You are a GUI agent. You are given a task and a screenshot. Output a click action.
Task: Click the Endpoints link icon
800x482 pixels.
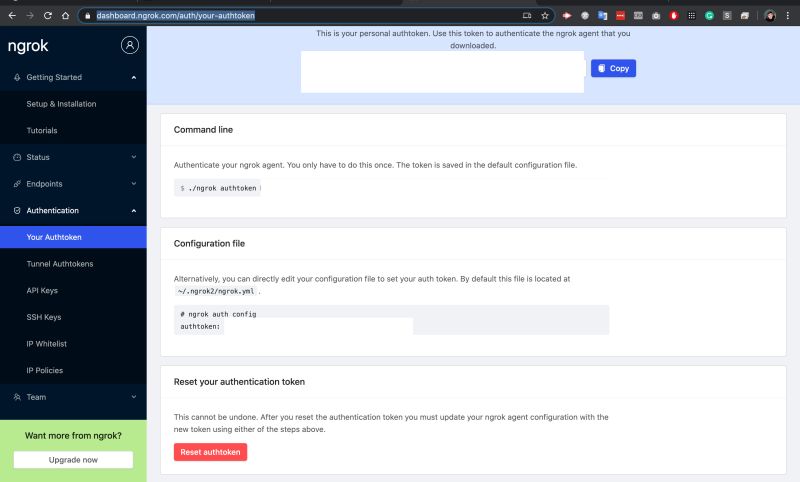17,184
